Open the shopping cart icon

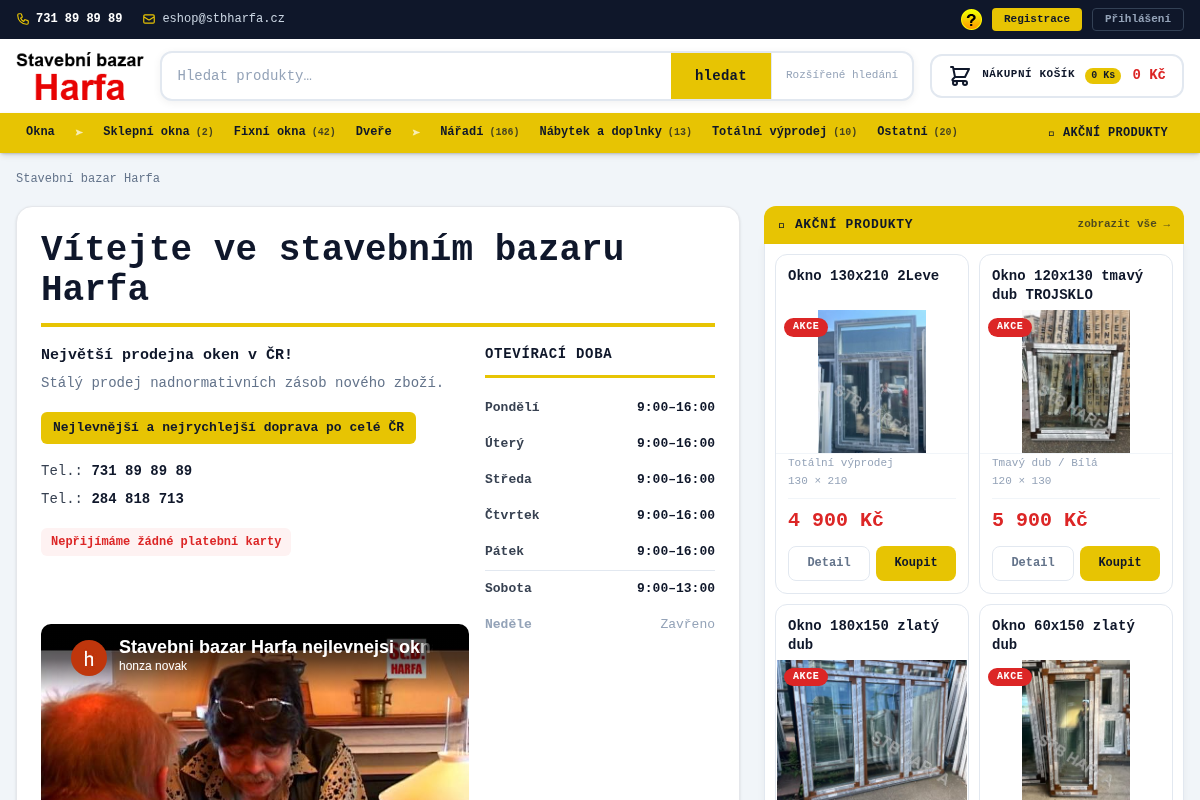pyautogui.click(x=960, y=76)
